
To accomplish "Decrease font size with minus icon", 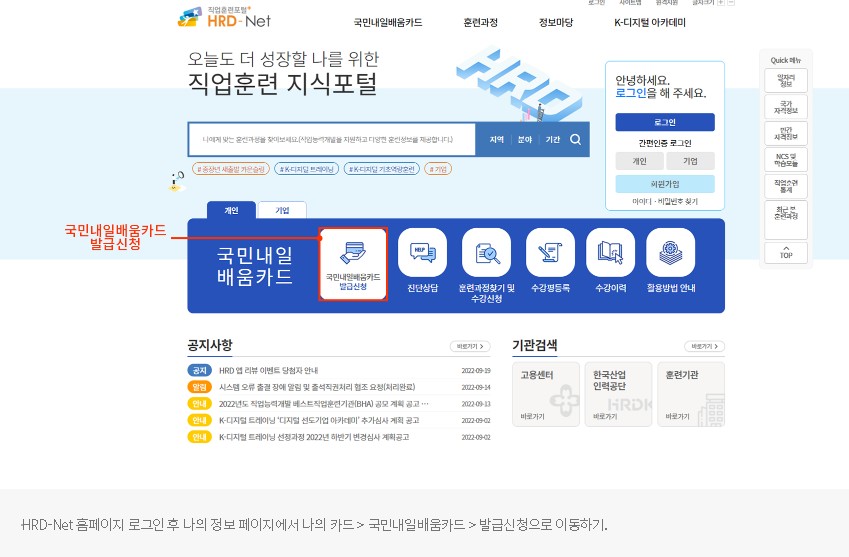I will (731, 3).
